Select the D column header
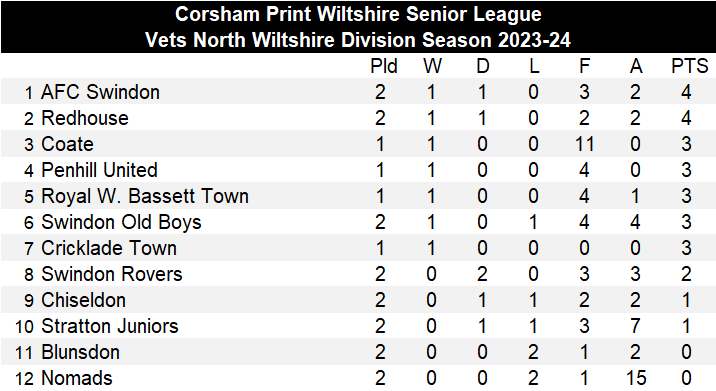Viewport: 716px width, 391px height. (483, 66)
